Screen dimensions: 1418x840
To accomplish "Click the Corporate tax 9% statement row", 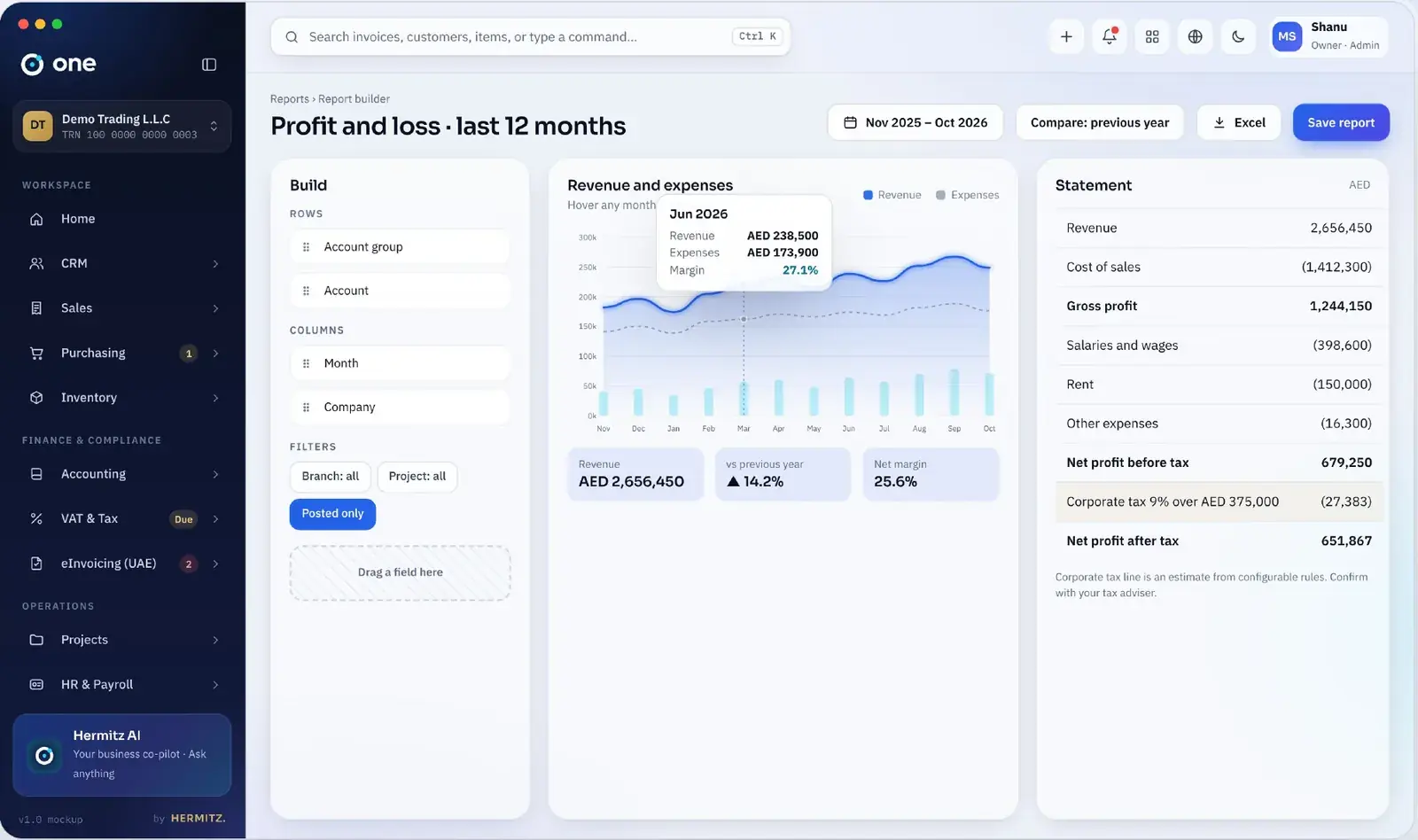I will [x=1219, y=502].
